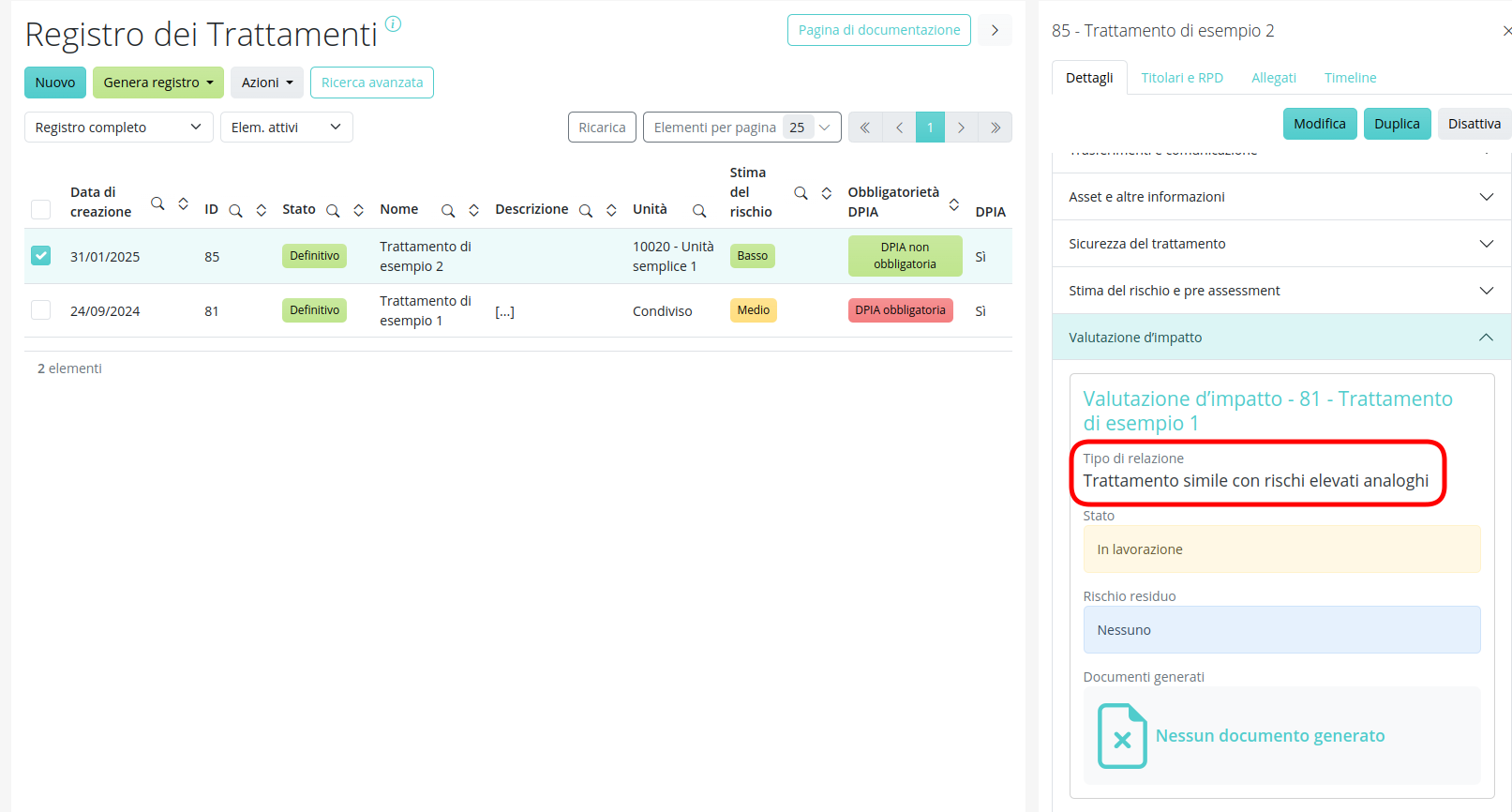Sort the Stato column
Image resolution: width=1512 pixels, height=812 pixels.
pyautogui.click(x=359, y=210)
